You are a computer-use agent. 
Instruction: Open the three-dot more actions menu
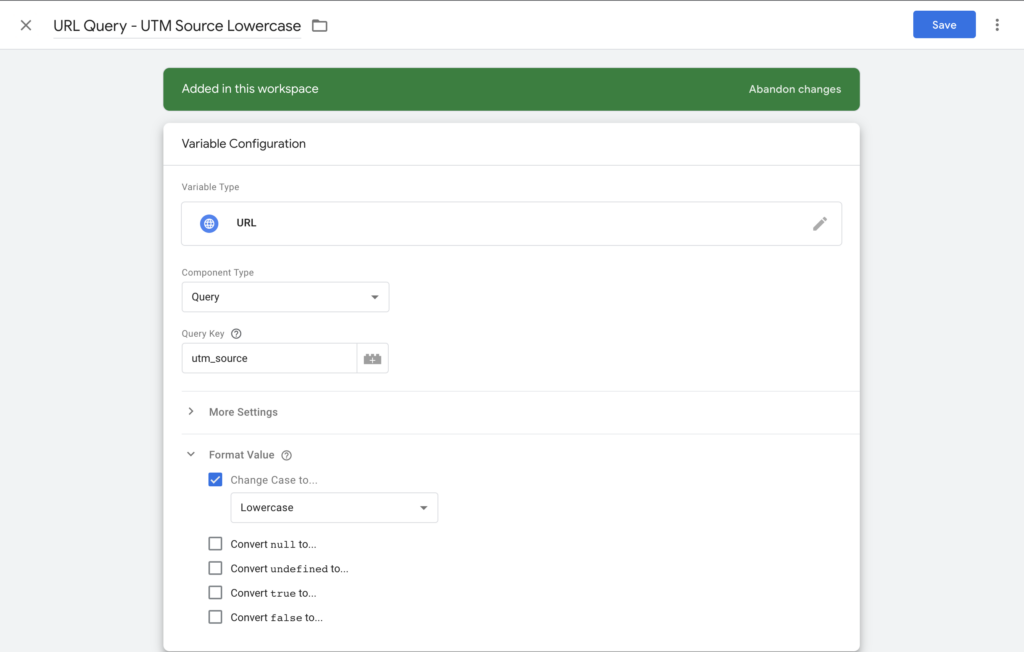click(x=997, y=25)
